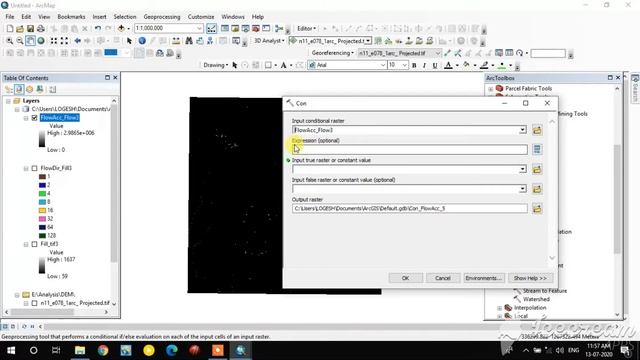Switch TOC to List By Drawing Order
Screen dimensions: 640x360
(9, 89)
